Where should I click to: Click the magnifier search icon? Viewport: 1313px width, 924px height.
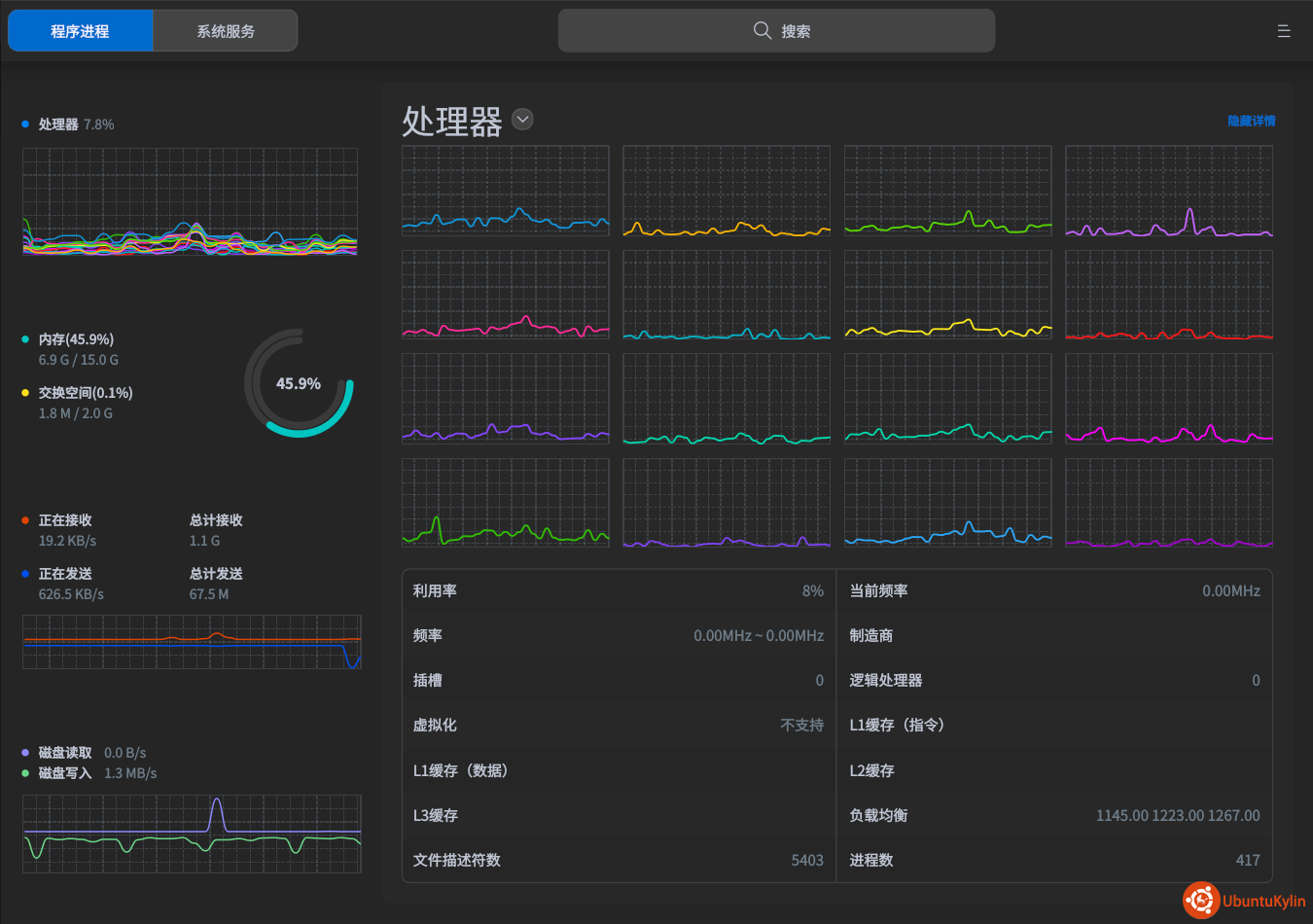[x=763, y=31]
